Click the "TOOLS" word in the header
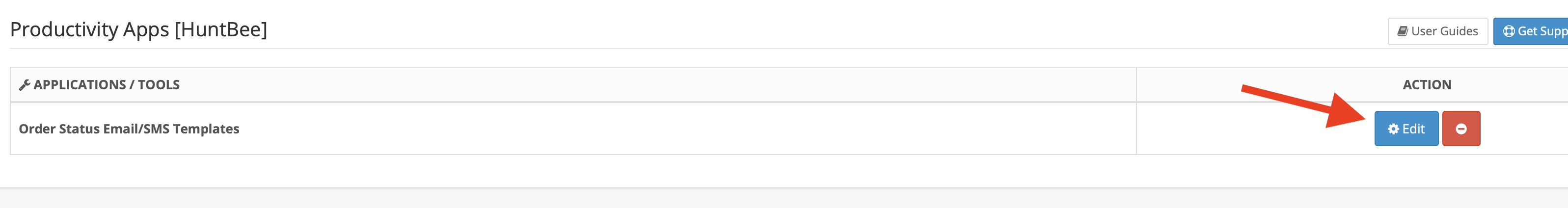The width and height of the screenshot is (1568, 208). pos(158,84)
